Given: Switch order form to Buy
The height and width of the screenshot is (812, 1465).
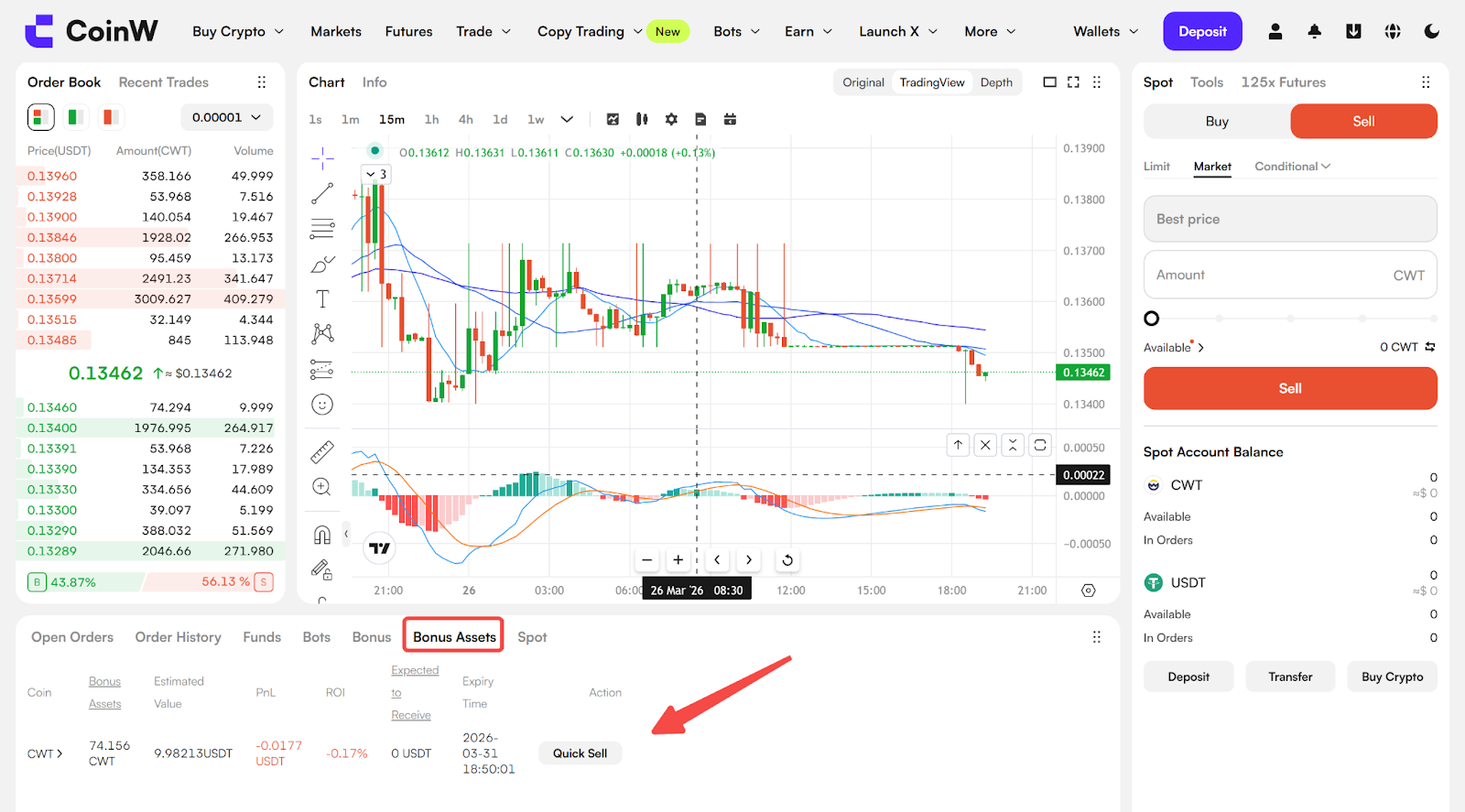Looking at the screenshot, I should tap(1217, 121).
